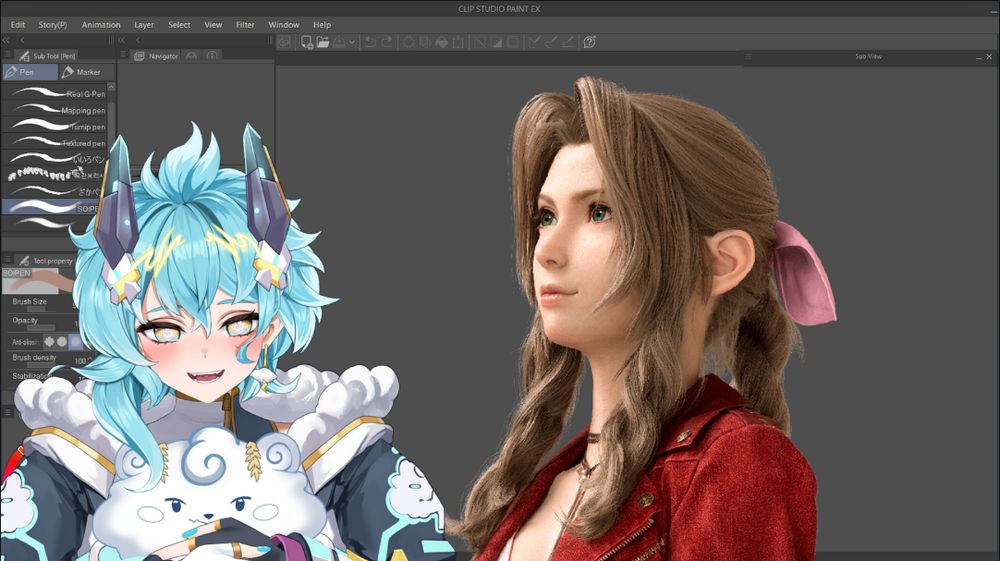Image resolution: width=1000 pixels, height=561 pixels.
Task: Select the dotted-texture stroke brush row
Action: [x=51, y=174]
